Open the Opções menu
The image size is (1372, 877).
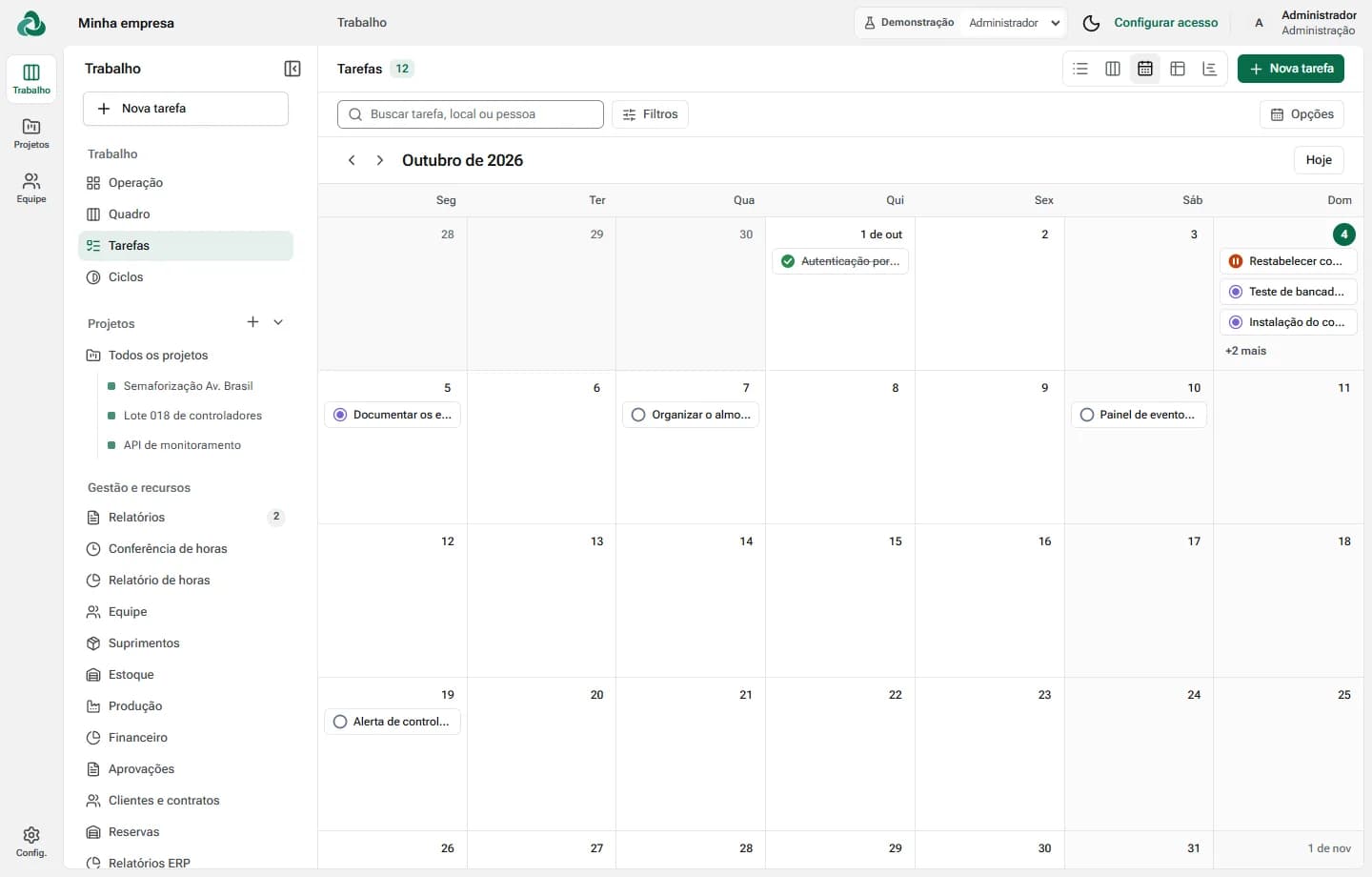[x=1301, y=114]
